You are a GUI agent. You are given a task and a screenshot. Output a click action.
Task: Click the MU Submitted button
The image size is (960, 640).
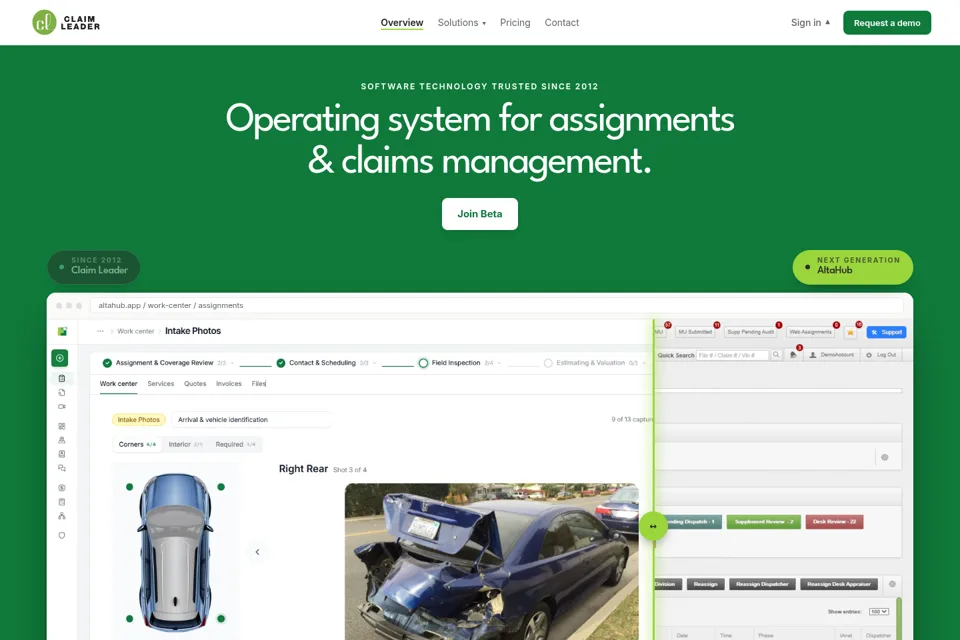pyautogui.click(x=695, y=332)
